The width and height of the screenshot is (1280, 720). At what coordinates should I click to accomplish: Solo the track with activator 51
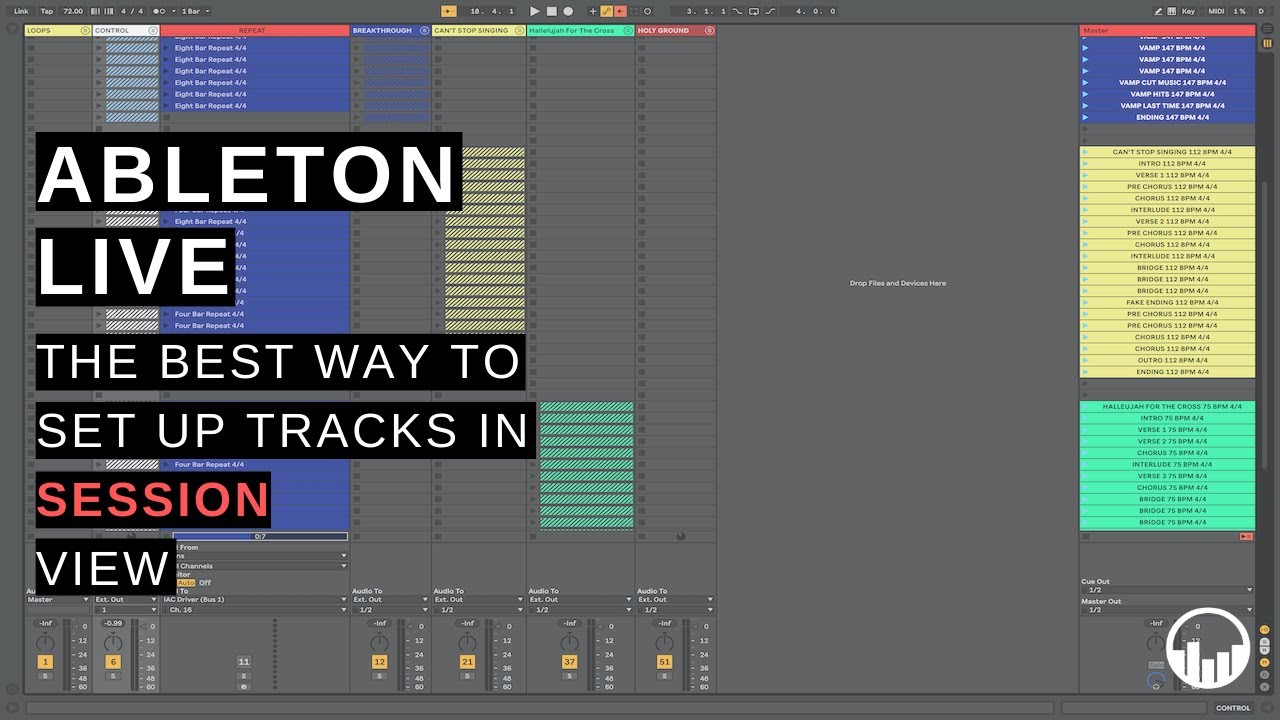[x=664, y=676]
